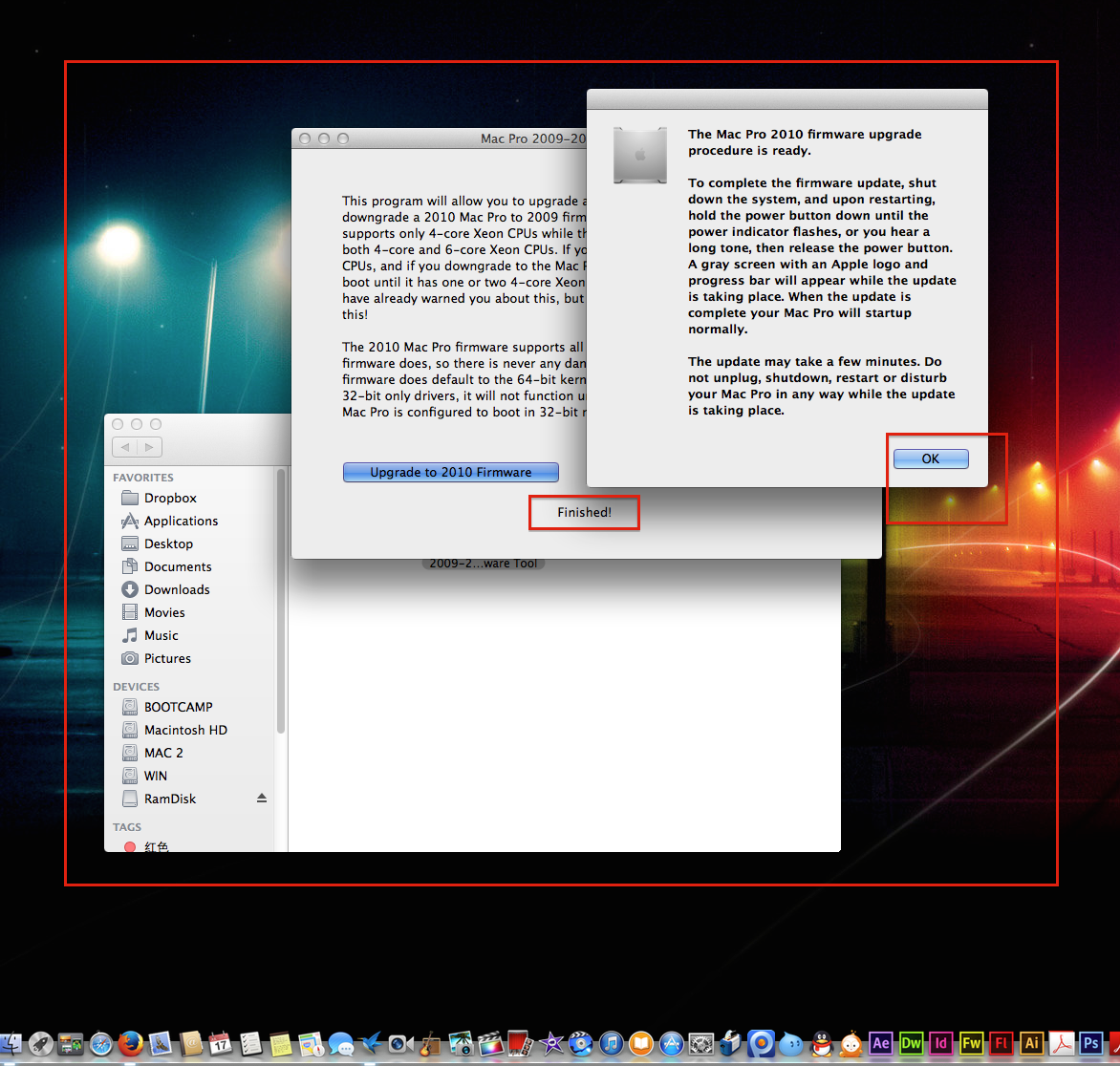Open Reminders checklist in Dock

(250, 1044)
